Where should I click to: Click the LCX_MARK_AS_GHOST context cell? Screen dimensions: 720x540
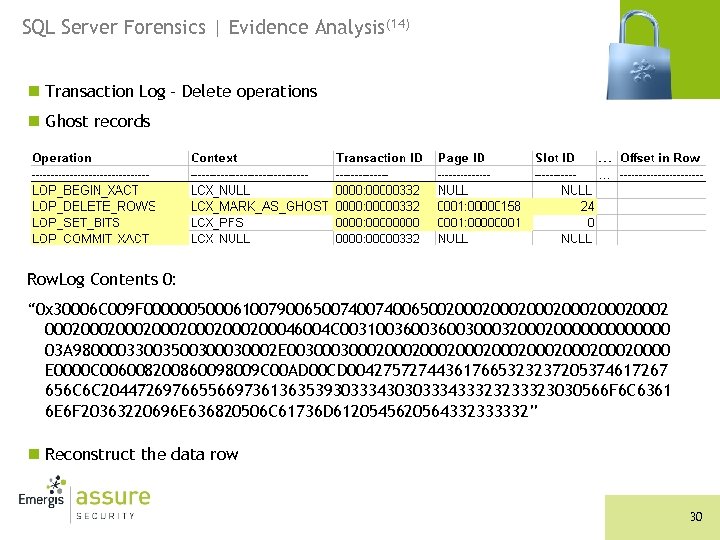click(259, 206)
